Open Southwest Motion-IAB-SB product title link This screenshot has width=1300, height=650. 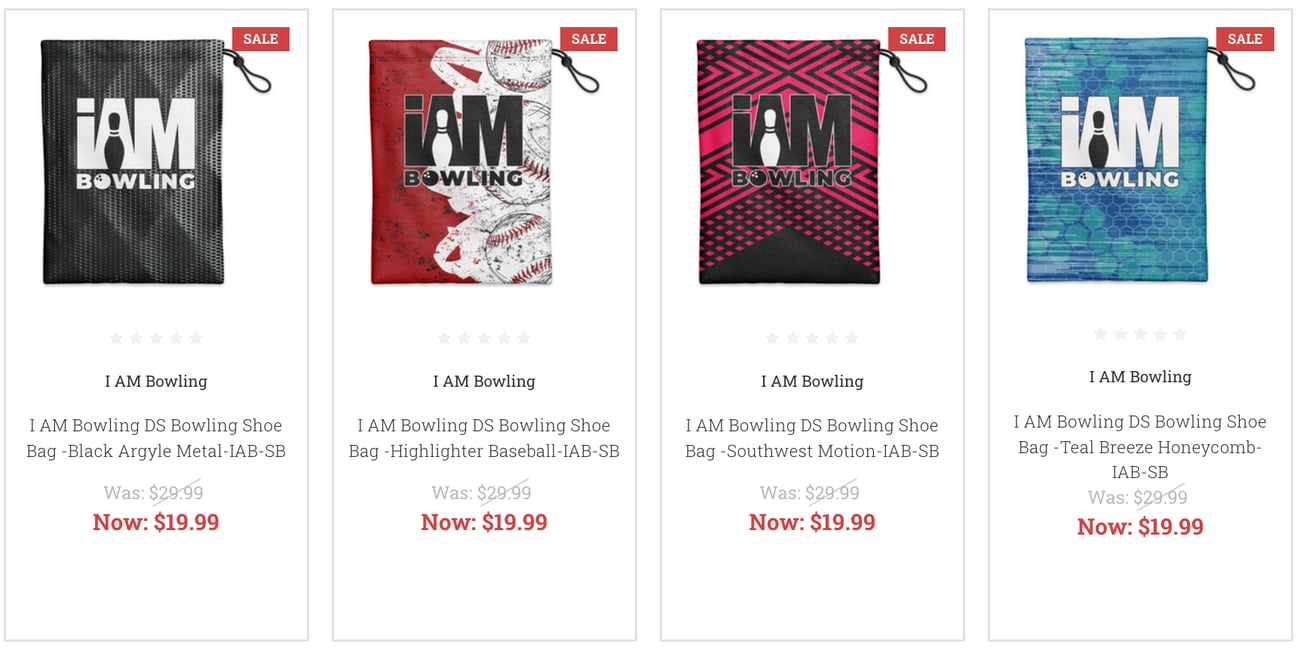[x=812, y=438]
